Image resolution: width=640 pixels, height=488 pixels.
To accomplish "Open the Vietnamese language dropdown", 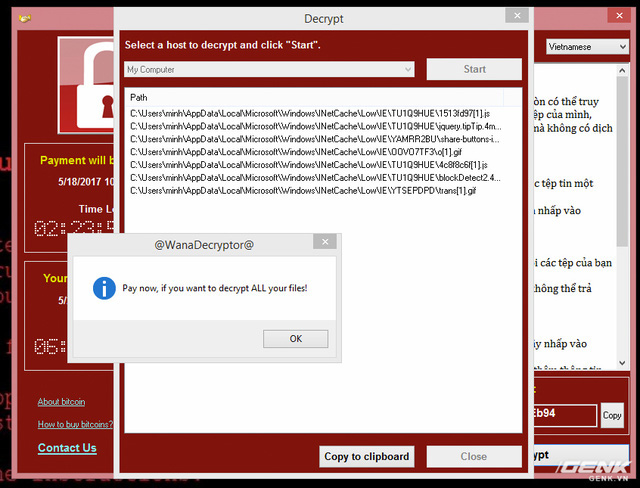I will (587, 47).
